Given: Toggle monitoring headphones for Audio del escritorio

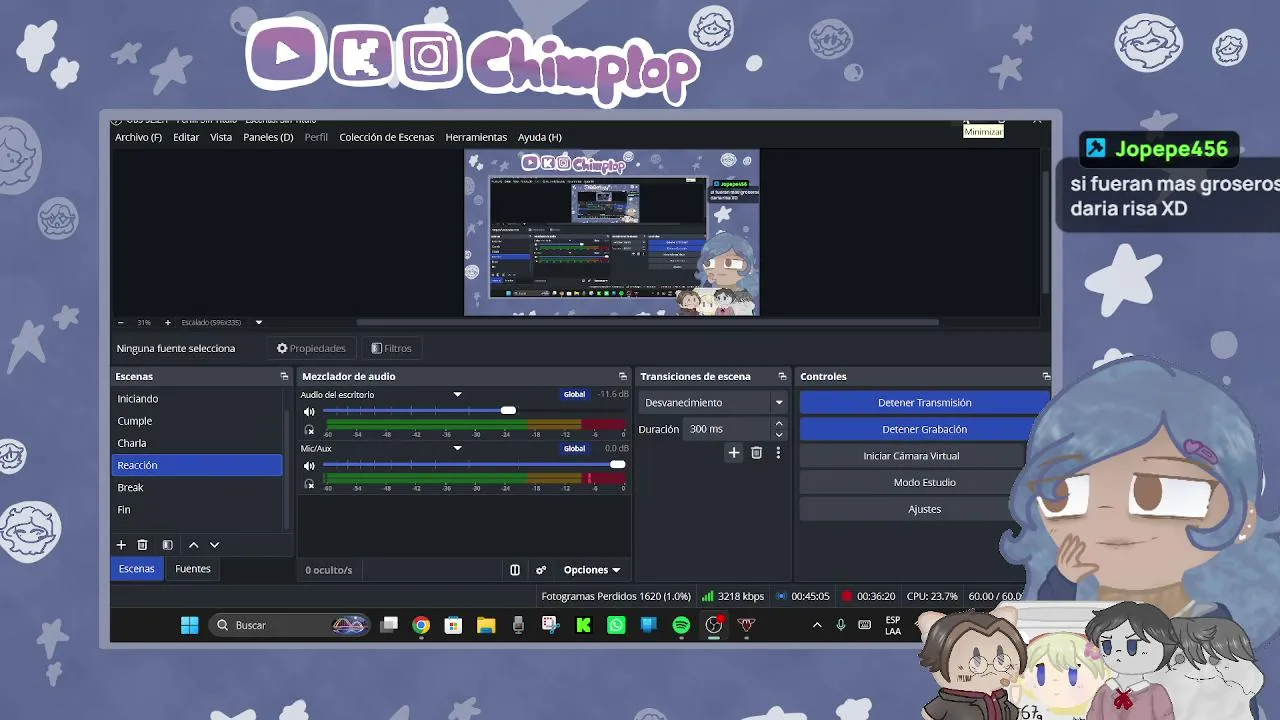Looking at the screenshot, I should (x=309, y=430).
